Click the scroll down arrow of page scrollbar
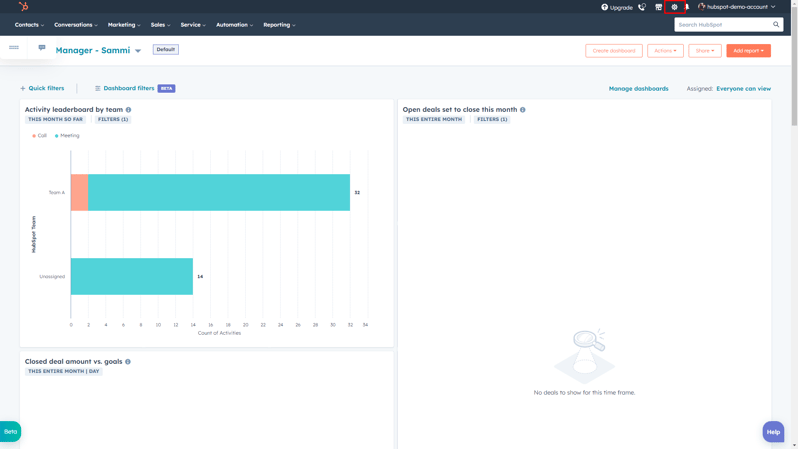 click(794, 445)
